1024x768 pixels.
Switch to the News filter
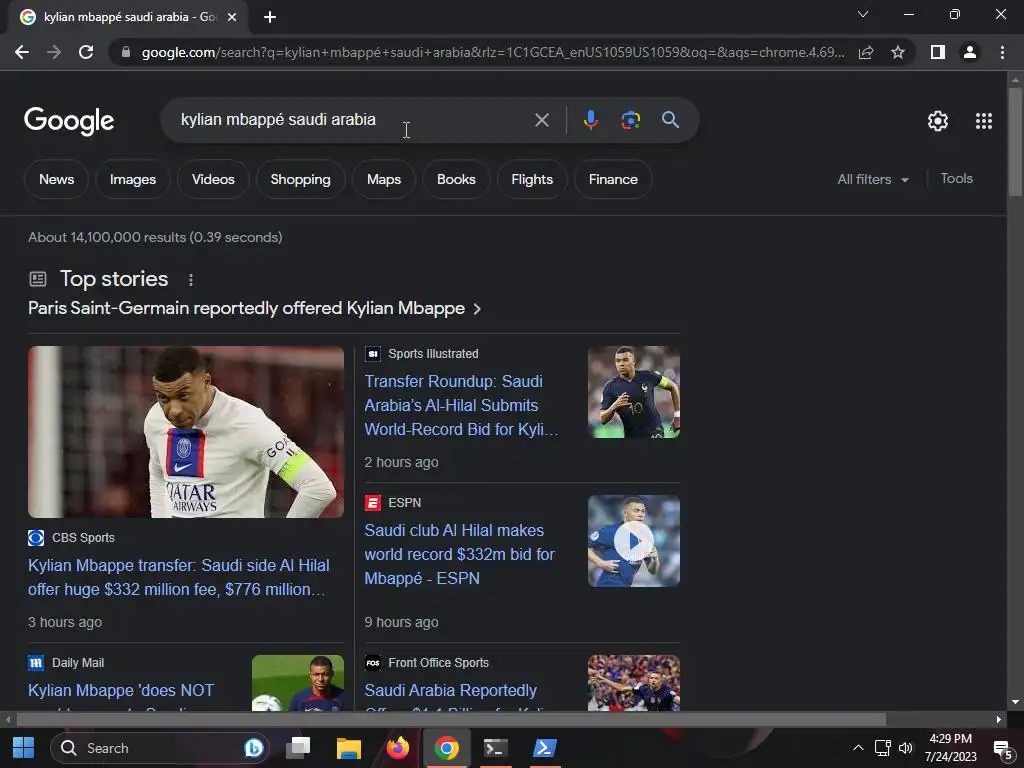click(x=56, y=180)
